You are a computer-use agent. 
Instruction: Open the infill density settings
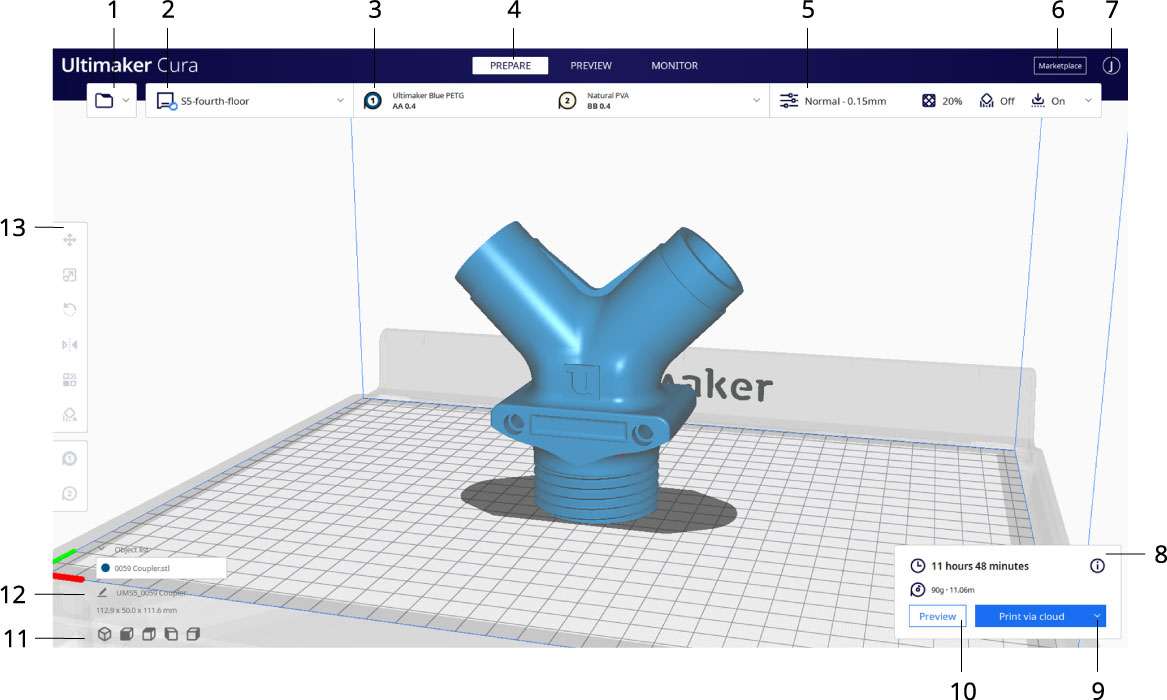pyautogui.click(x=941, y=100)
